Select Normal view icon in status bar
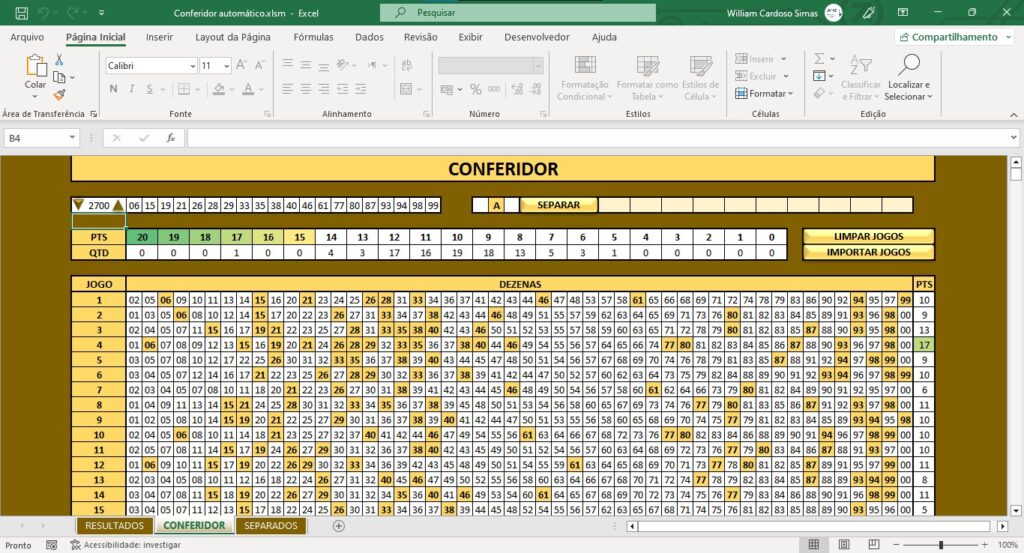 pos(814,545)
